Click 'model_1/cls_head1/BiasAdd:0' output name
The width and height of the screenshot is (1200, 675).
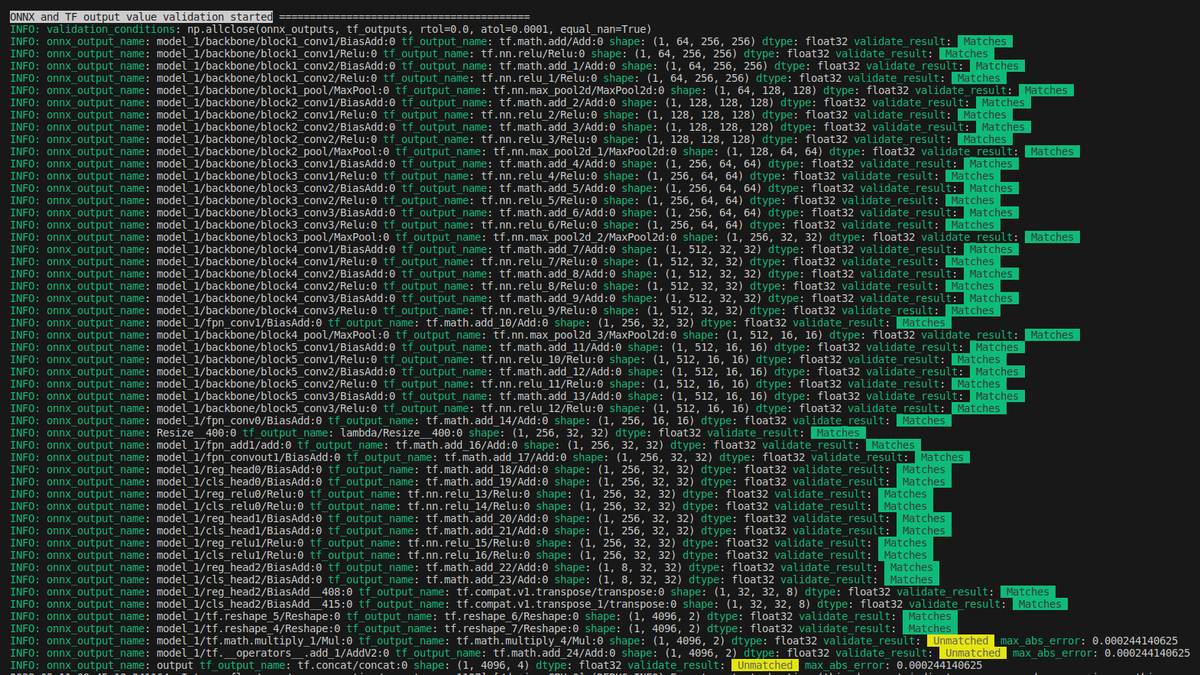tap(240, 530)
